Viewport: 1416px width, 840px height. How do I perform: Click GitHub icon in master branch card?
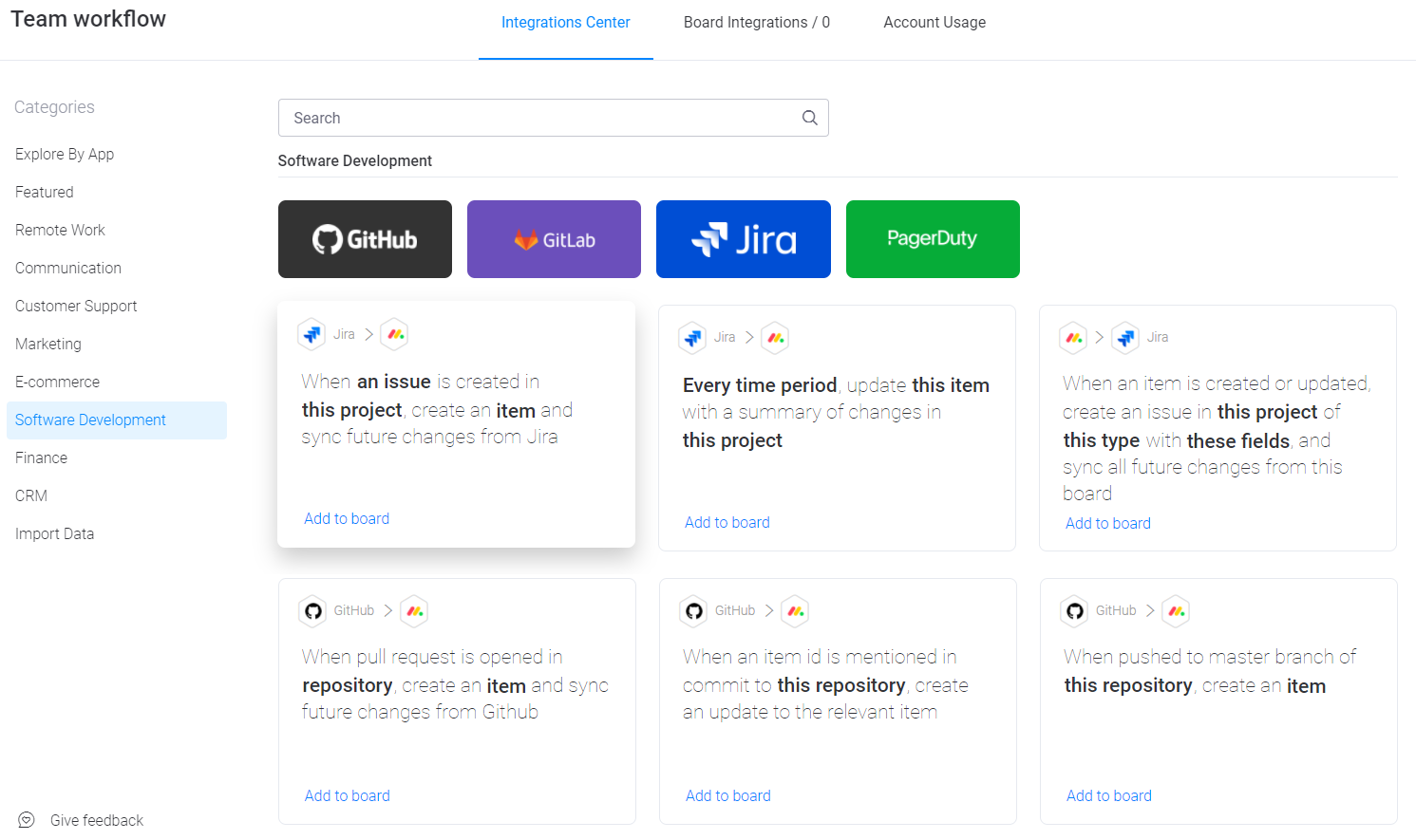[1075, 611]
